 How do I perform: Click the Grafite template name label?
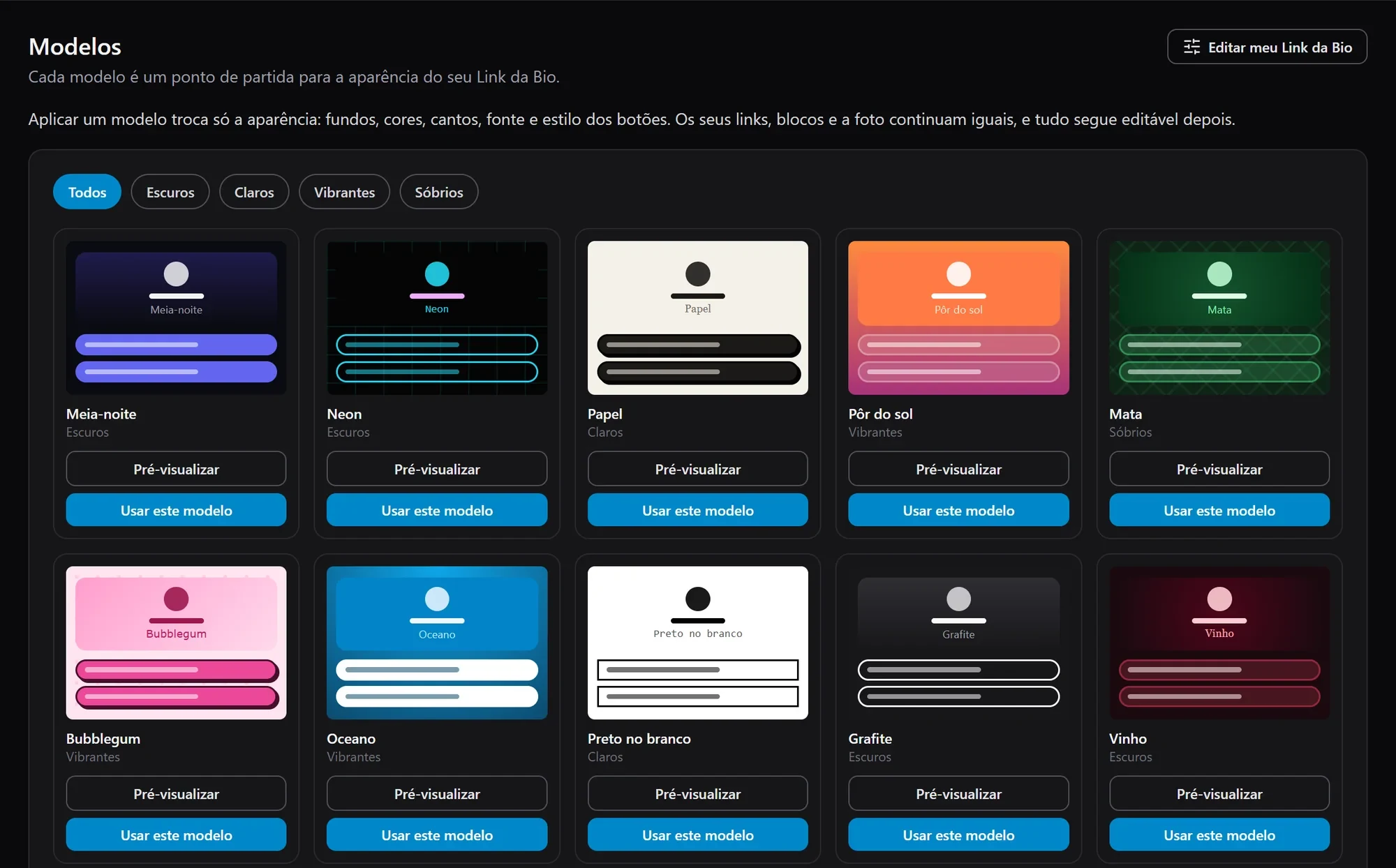pos(870,738)
